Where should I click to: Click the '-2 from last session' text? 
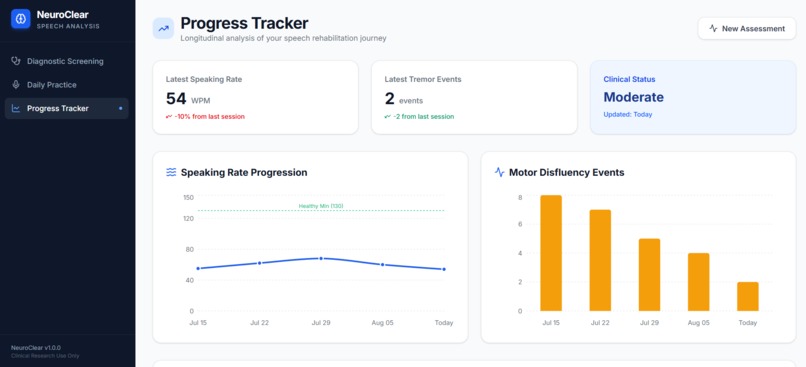pos(424,117)
